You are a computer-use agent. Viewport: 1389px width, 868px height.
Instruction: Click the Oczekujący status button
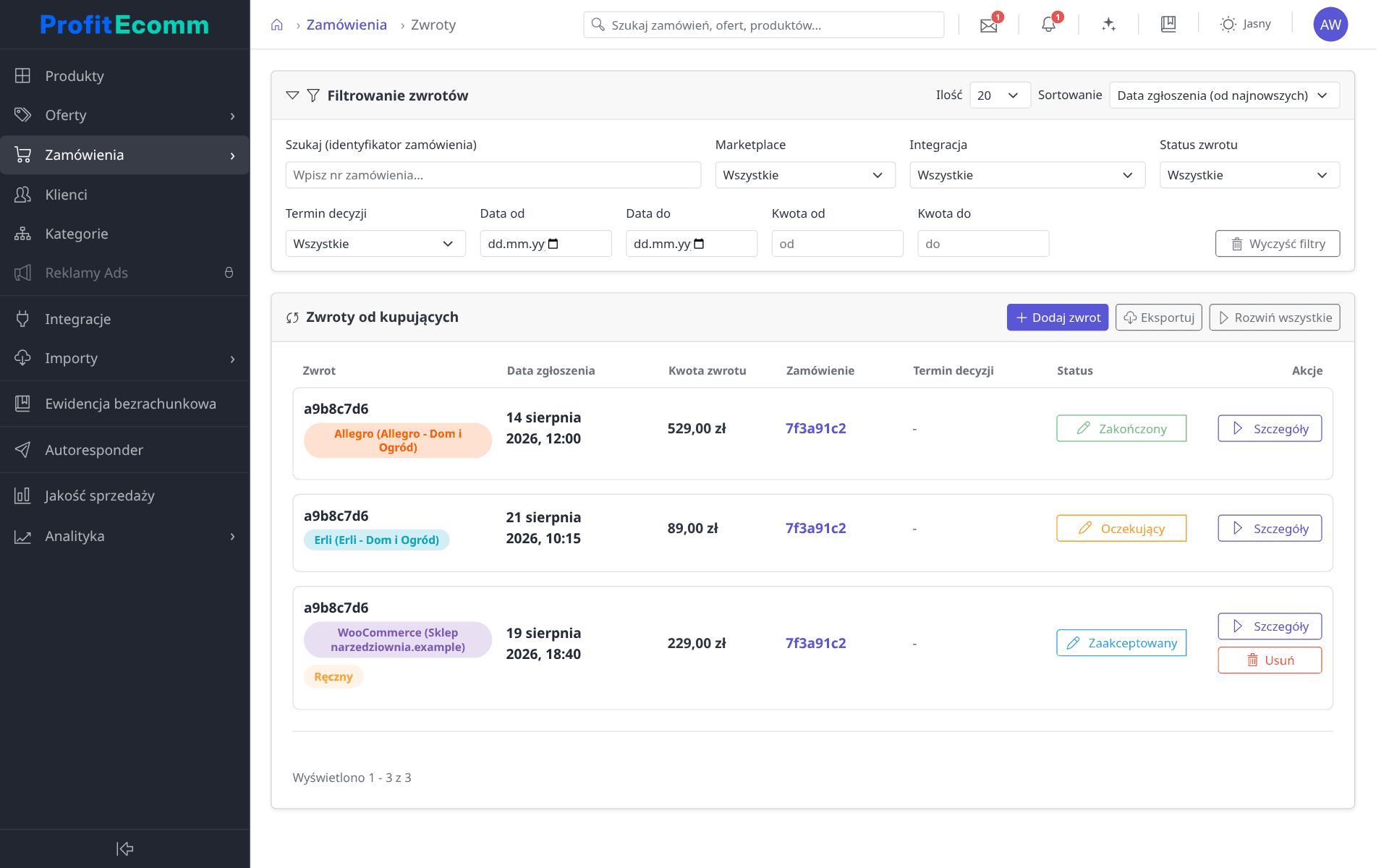(1121, 528)
